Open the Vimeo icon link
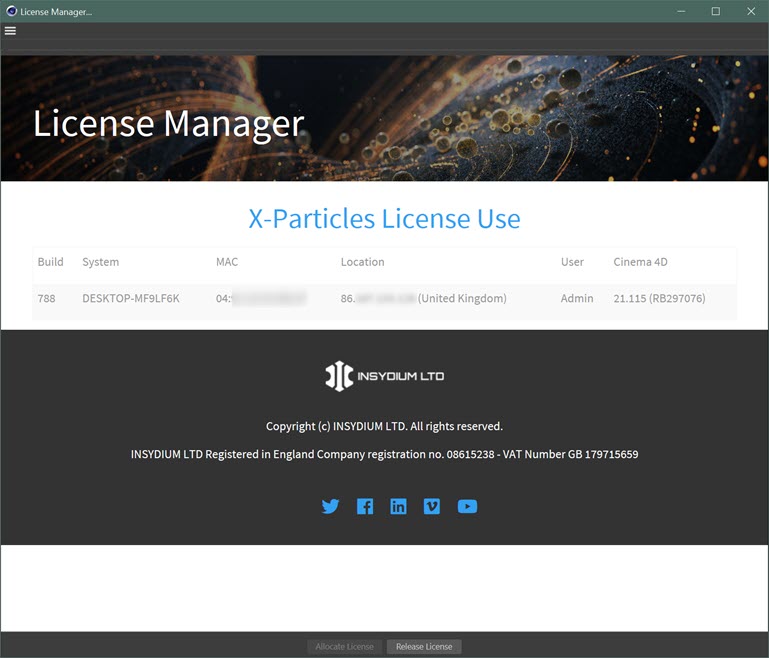The width and height of the screenshot is (769, 658). [x=432, y=506]
